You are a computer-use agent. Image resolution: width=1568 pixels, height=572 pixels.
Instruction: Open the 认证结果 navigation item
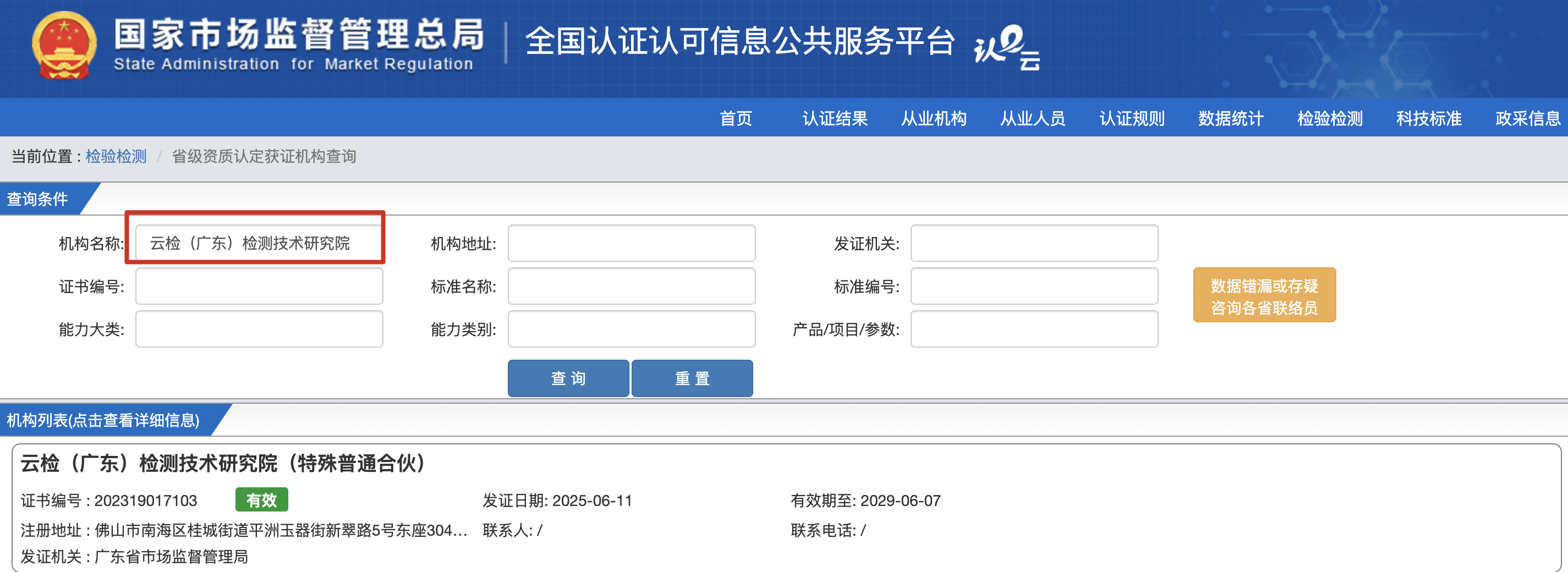pyautogui.click(x=835, y=118)
